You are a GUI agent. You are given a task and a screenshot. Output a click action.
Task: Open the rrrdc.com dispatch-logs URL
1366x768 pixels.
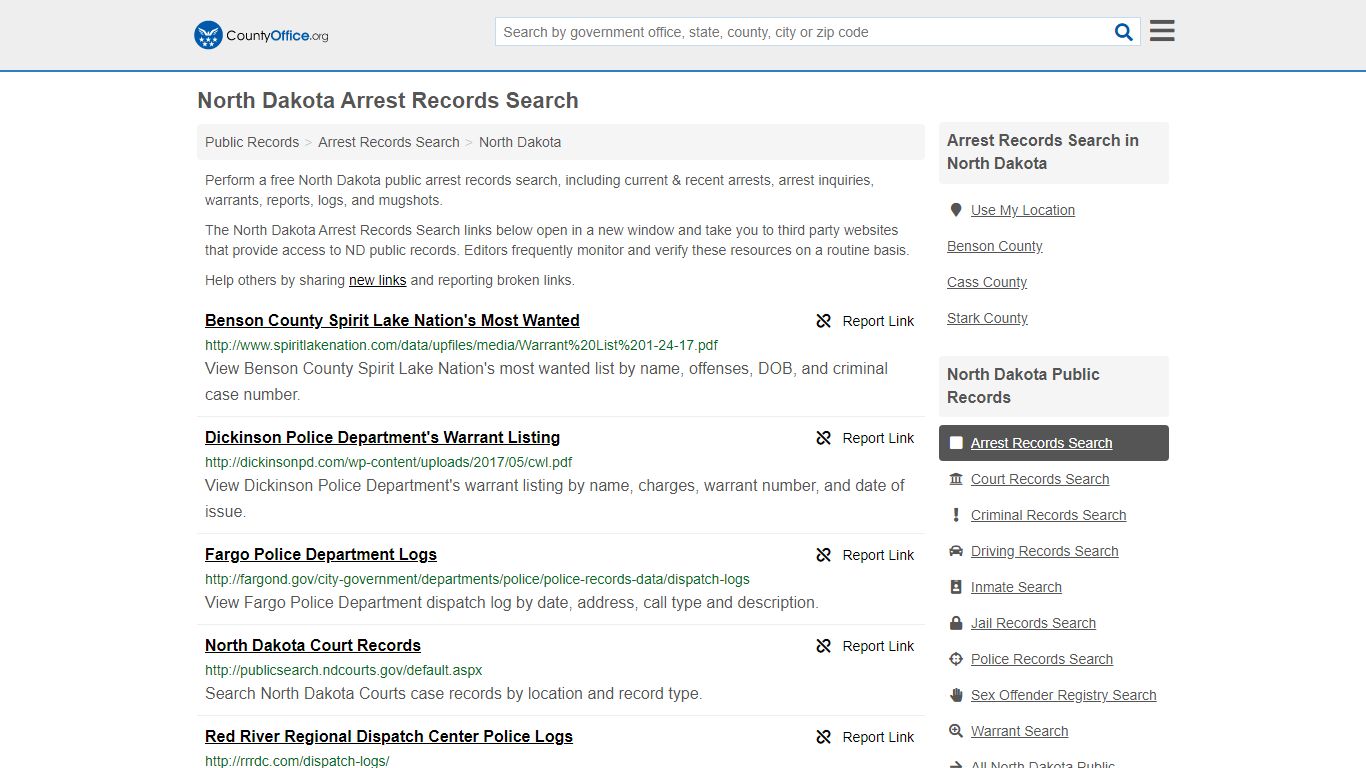click(x=297, y=761)
